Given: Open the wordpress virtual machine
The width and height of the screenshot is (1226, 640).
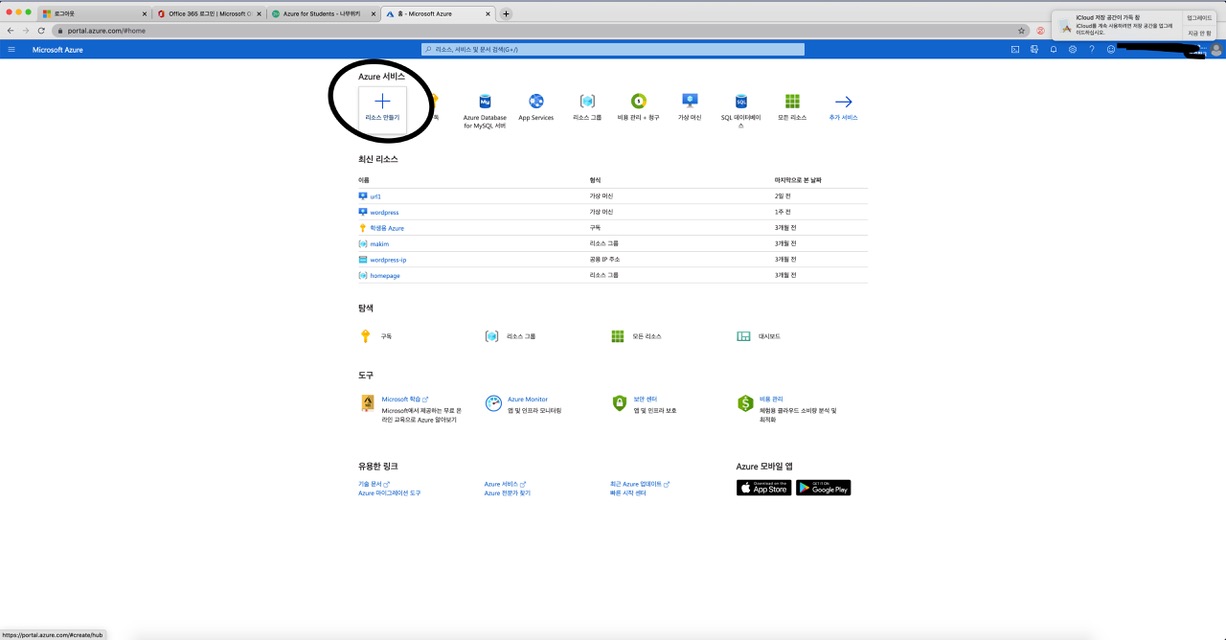Looking at the screenshot, I should (x=384, y=212).
